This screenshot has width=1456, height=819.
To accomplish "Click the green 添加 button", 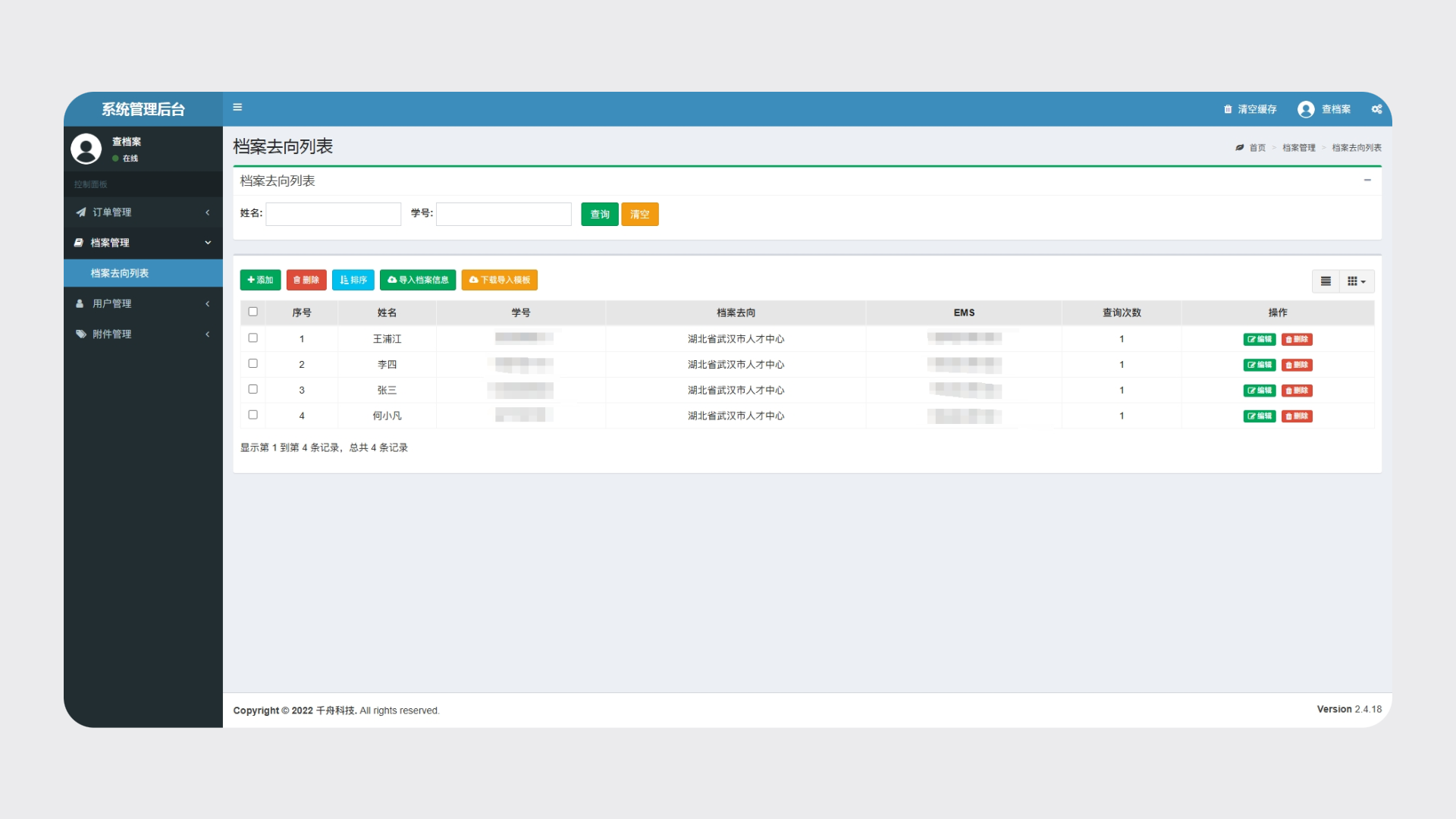I will [260, 280].
